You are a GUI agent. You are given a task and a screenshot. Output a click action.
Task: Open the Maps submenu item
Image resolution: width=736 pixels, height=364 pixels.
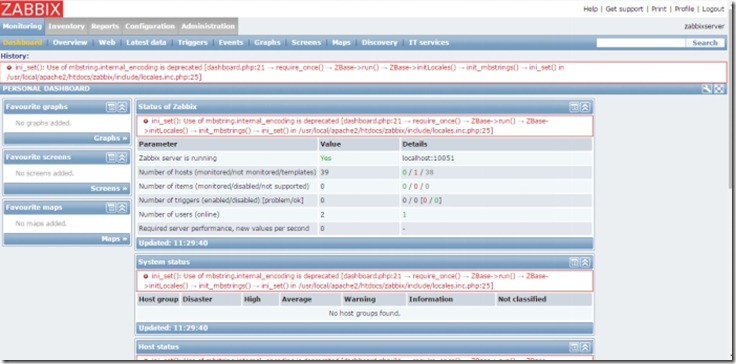pyautogui.click(x=341, y=42)
